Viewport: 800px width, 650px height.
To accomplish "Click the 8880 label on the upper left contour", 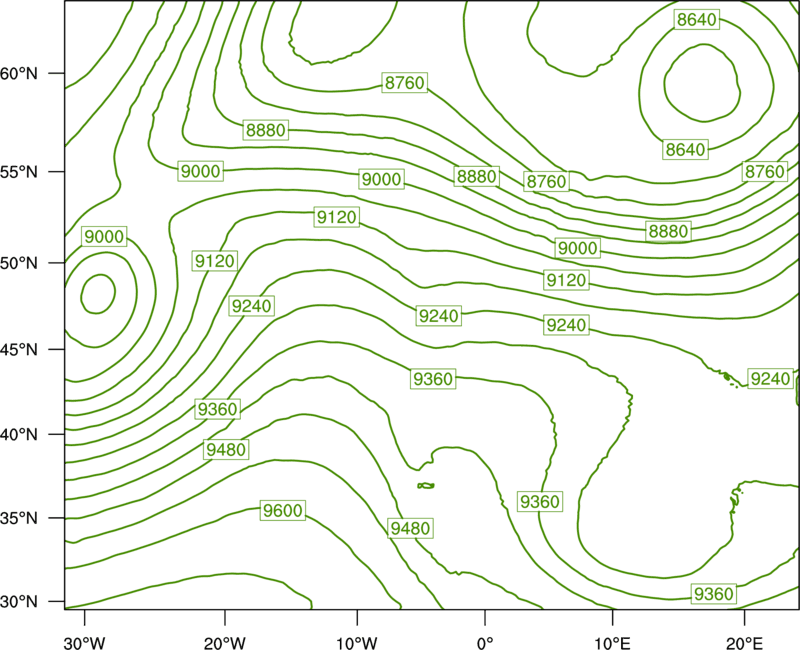I will coord(266,130).
